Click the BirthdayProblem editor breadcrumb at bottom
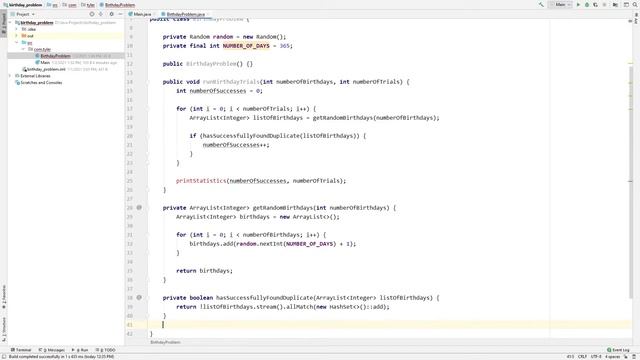The height and width of the screenshot is (360, 640). [x=165, y=342]
